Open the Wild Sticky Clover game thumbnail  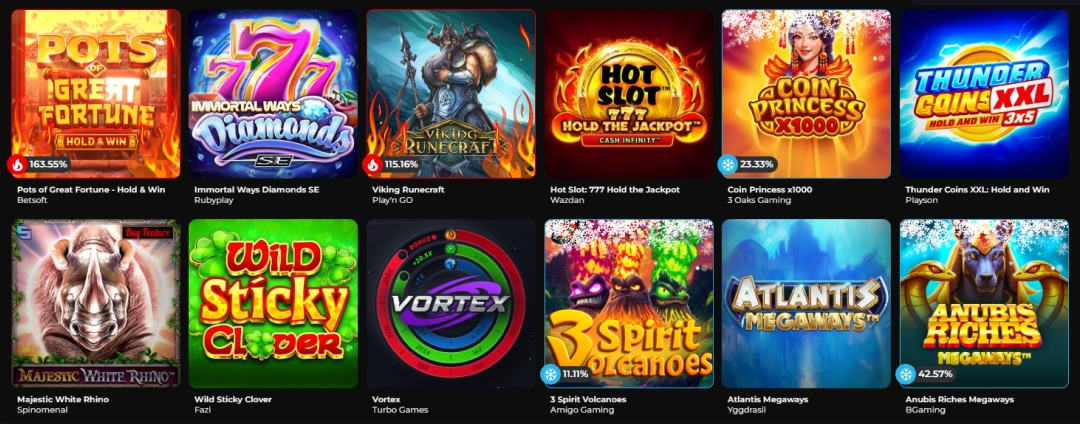click(273, 304)
